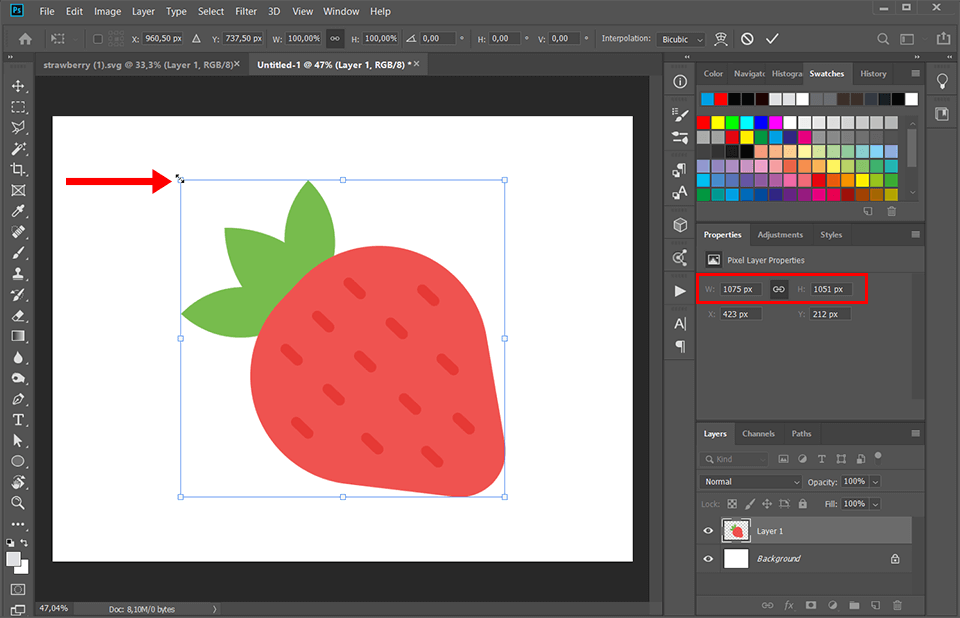This screenshot has width=960, height=618.
Task: Select the Crop tool
Action: coord(18,169)
